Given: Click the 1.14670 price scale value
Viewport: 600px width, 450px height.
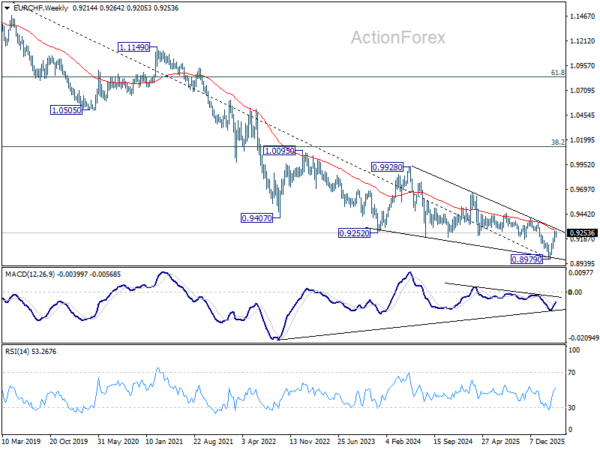Looking at the screenshot, I should coord(582,16).
